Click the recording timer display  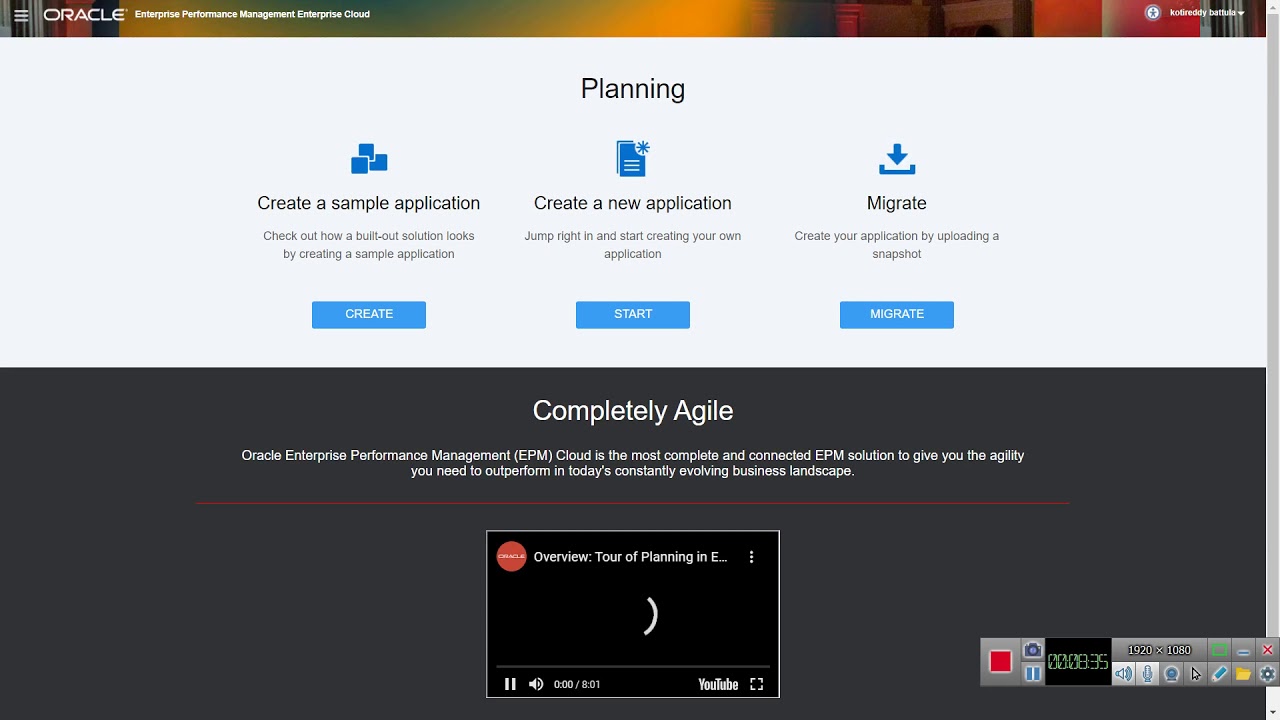click(1078, 662)
